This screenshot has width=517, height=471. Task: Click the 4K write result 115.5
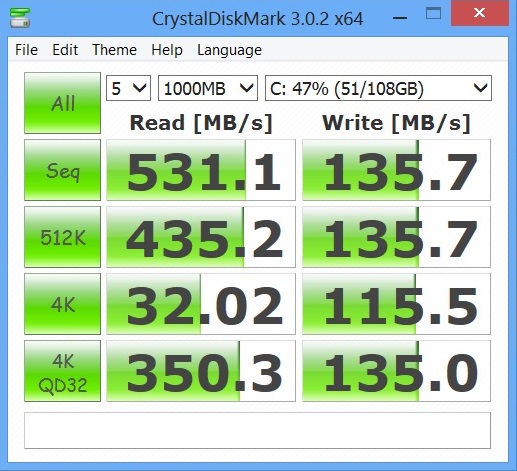point(396,304)
